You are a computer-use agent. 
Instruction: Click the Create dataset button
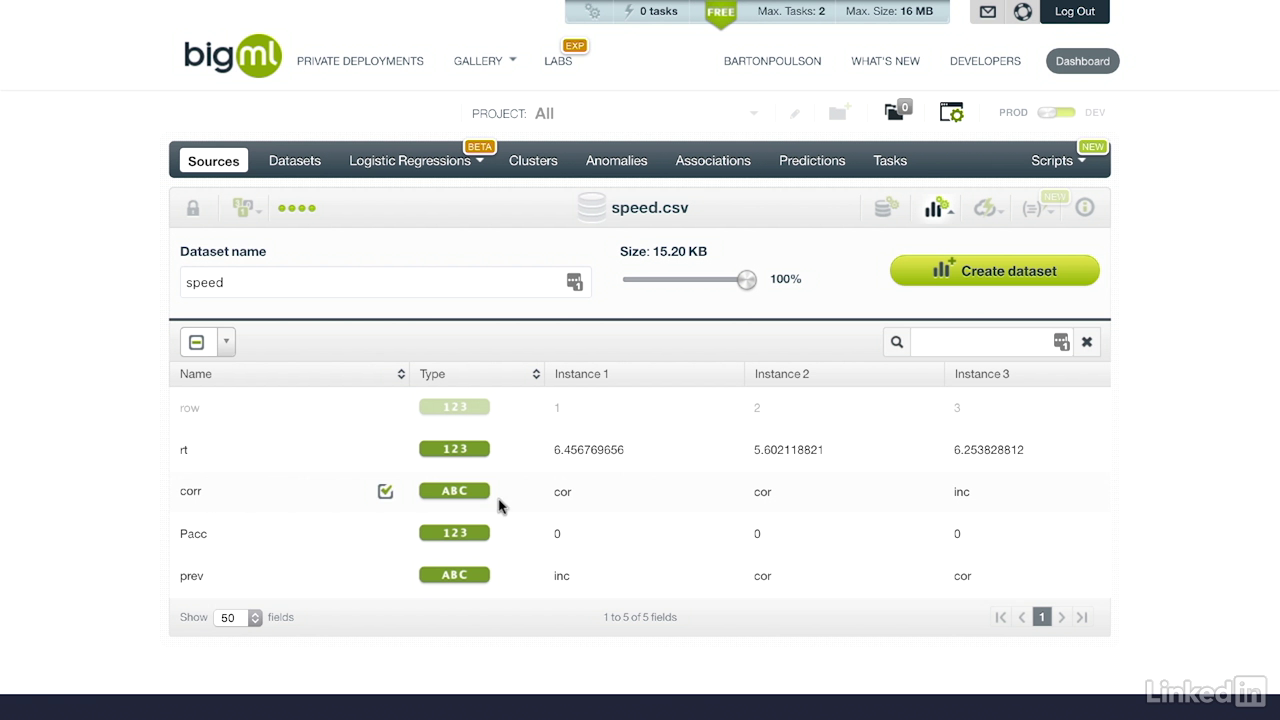(x=995, y=271)
